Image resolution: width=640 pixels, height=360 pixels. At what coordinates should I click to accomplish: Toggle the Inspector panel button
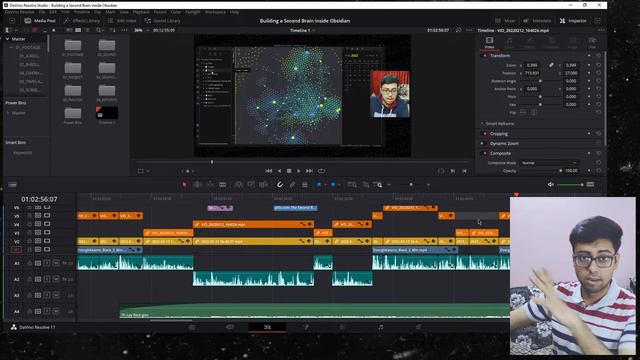[573, 20]
